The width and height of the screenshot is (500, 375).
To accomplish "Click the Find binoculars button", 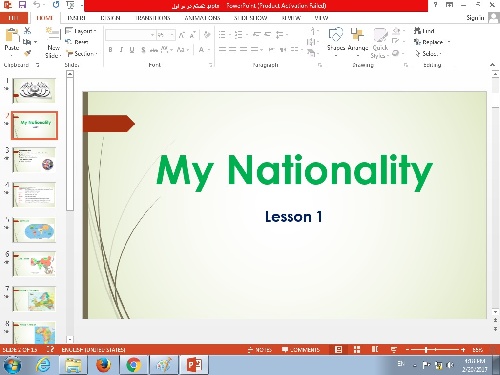I will pyautogui.click(x=424, y=31).
